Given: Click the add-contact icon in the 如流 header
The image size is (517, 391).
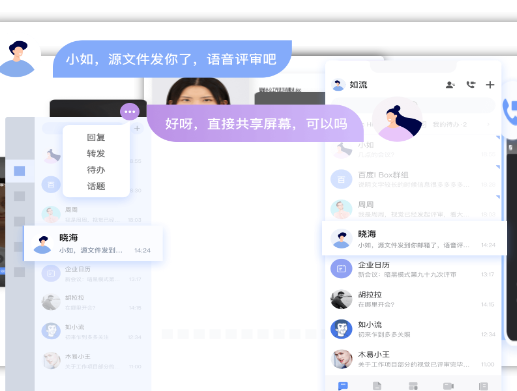Looking at the screenshot, I should click(450, 85).
